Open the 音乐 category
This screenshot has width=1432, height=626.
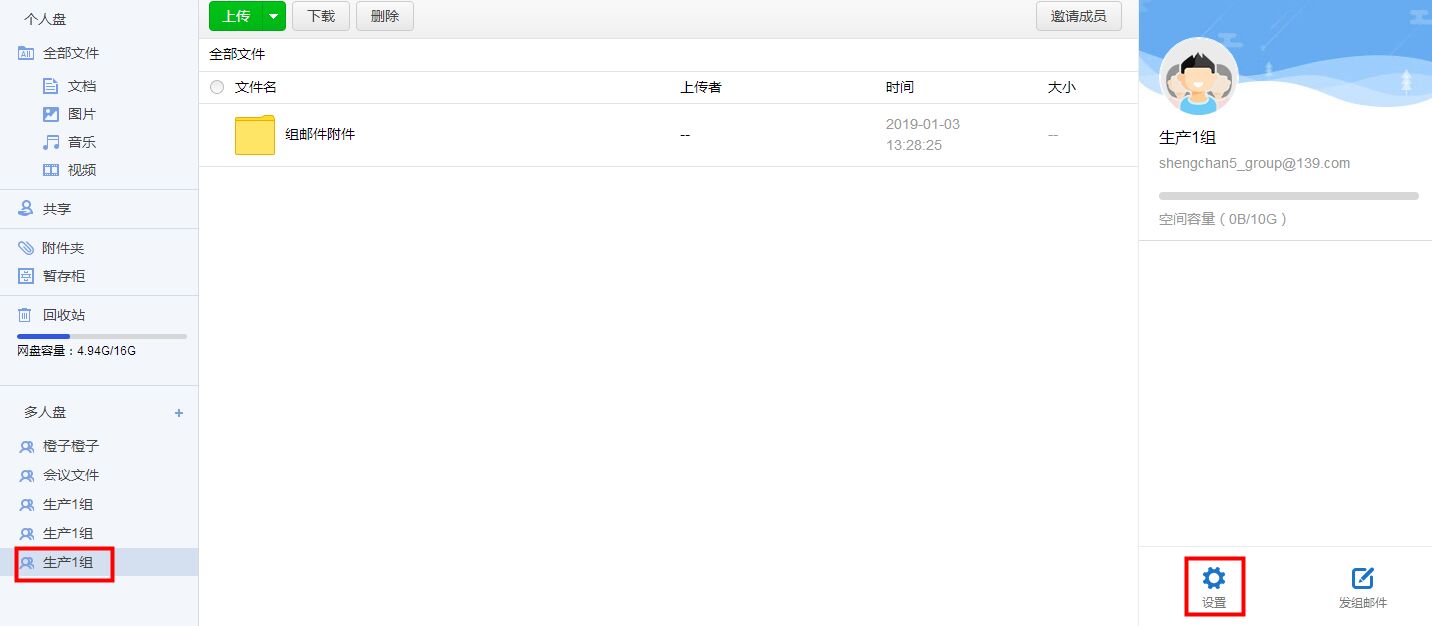pyautogui.click(x=81, y=142)
